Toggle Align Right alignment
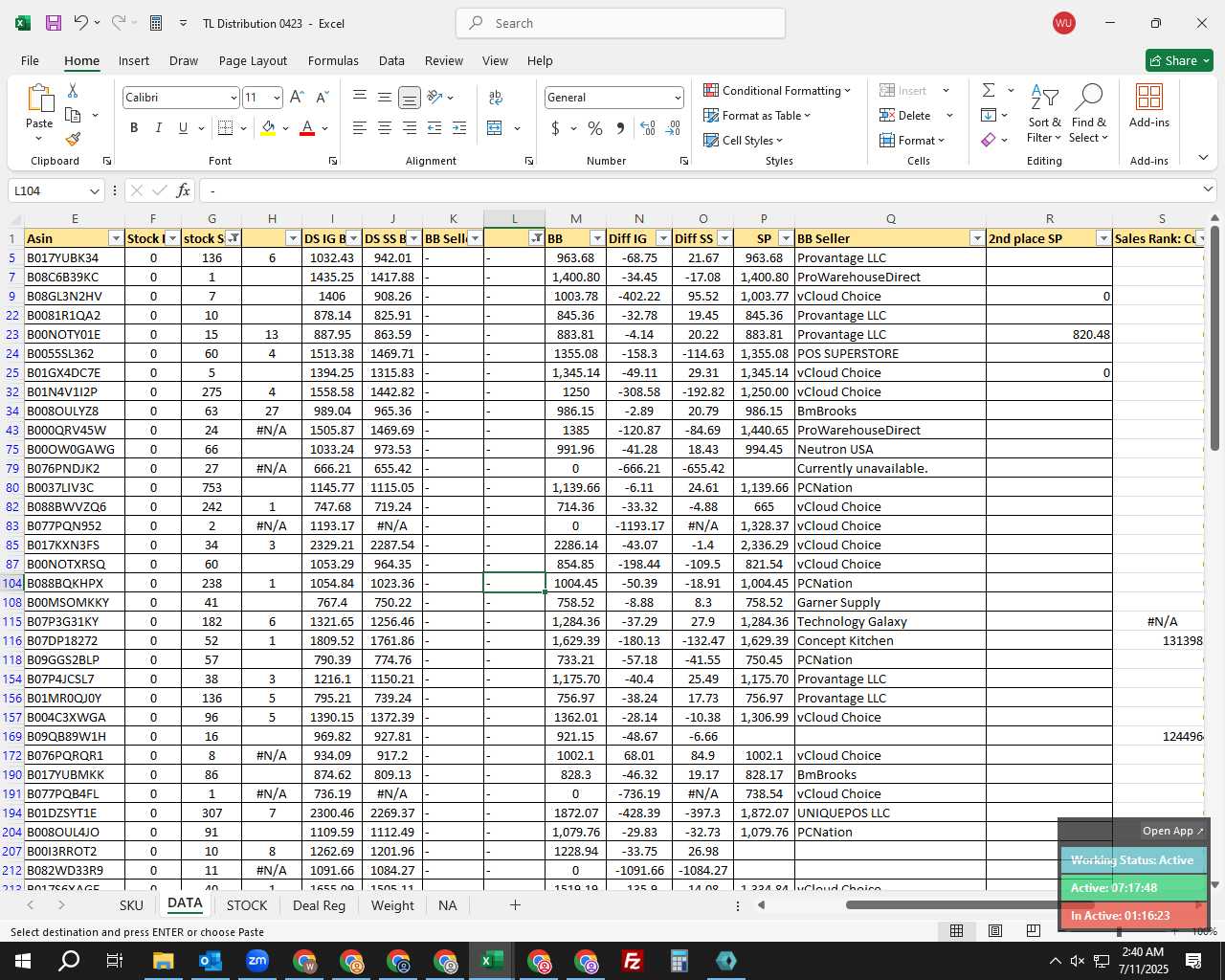This screenshot has height=980, width=1225. point(410,128)
